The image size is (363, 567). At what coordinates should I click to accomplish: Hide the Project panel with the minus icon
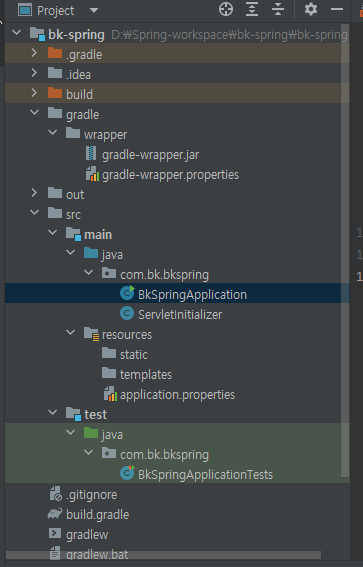click(337, 9)
